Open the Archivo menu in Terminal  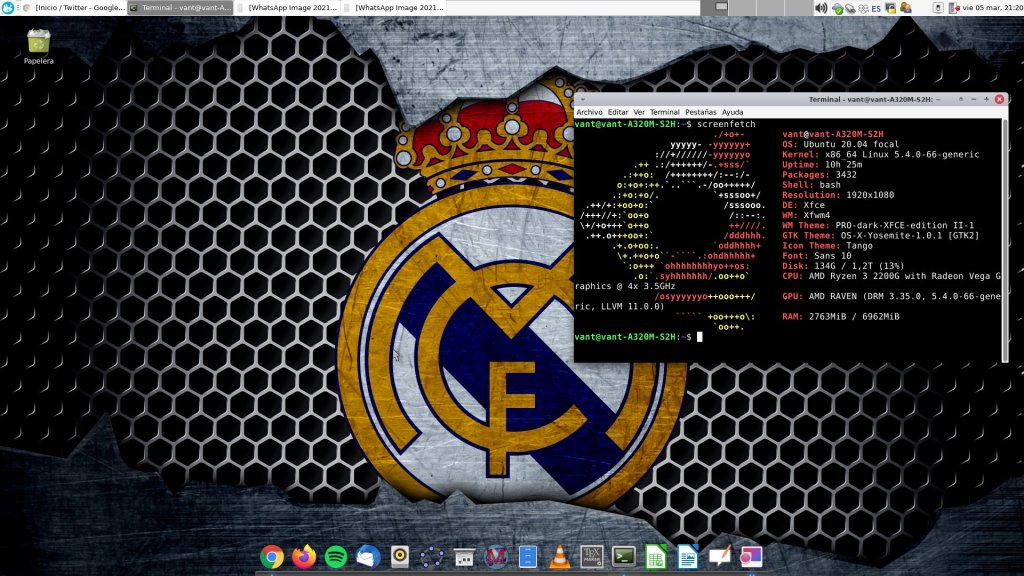point(589,112)
